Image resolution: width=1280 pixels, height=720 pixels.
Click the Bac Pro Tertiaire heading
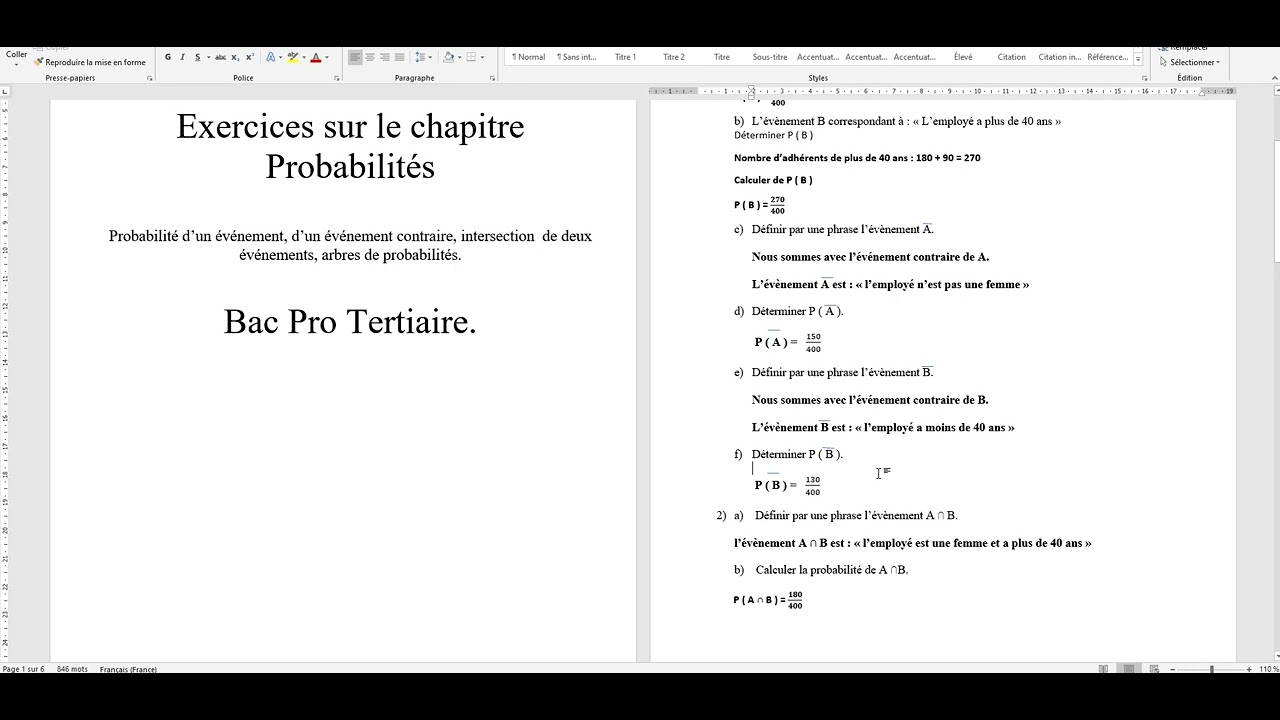point(350,322)
